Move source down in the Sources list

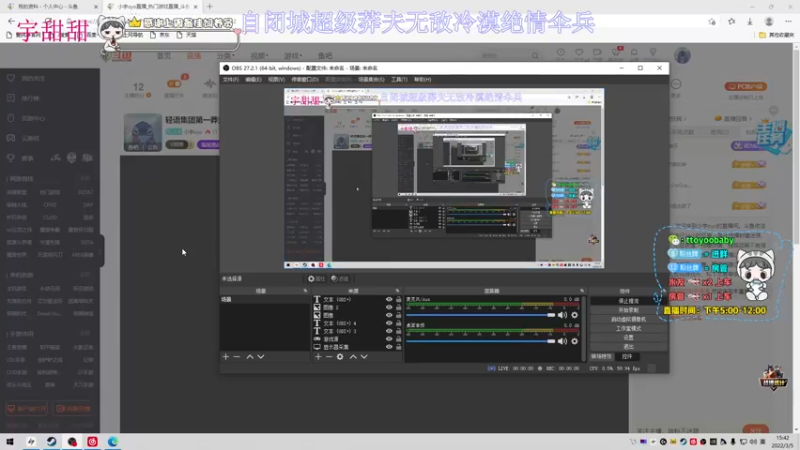click(364, 357)
